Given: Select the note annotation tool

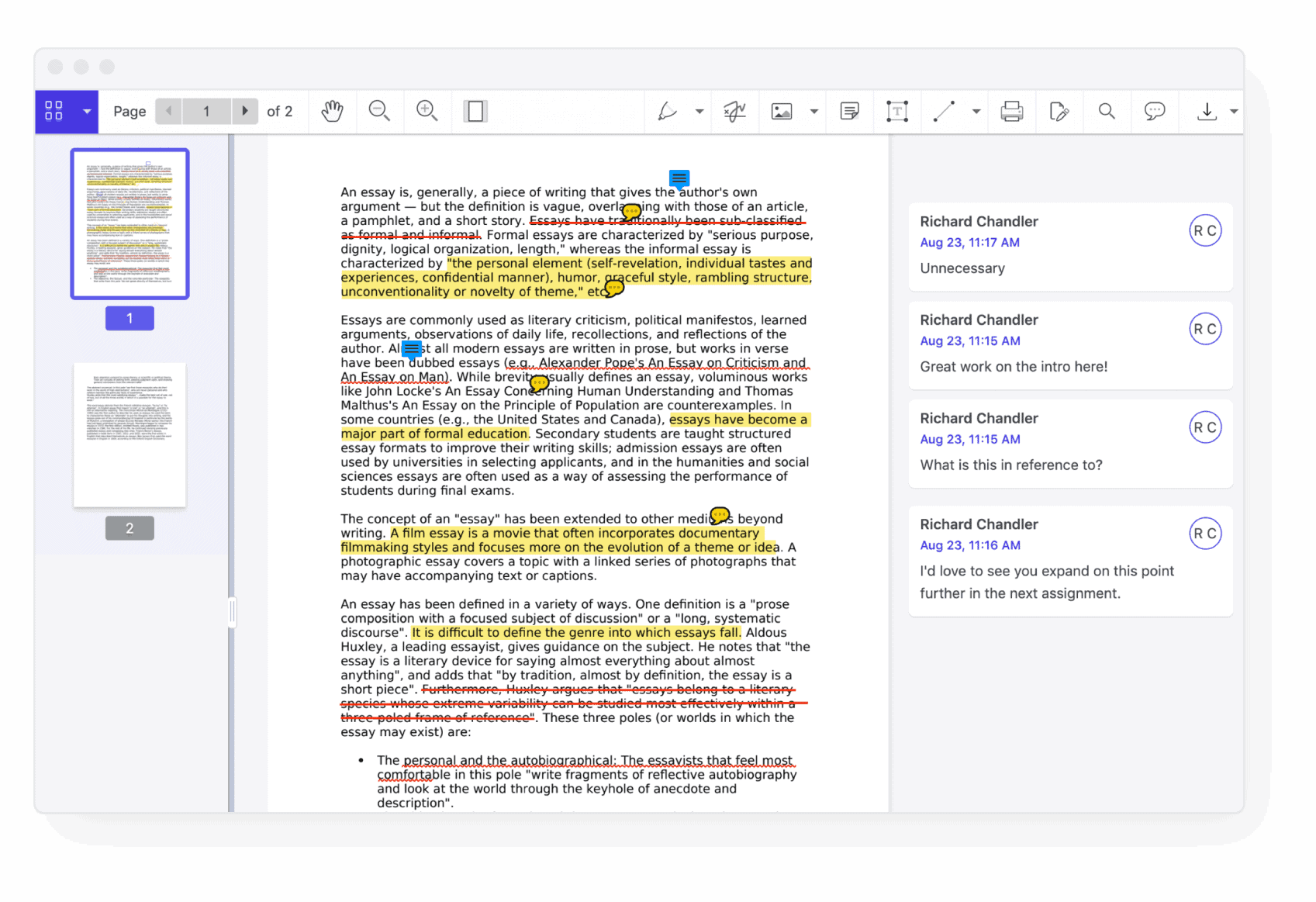Looking at the screenshot, I should click(x=850, y=111).
